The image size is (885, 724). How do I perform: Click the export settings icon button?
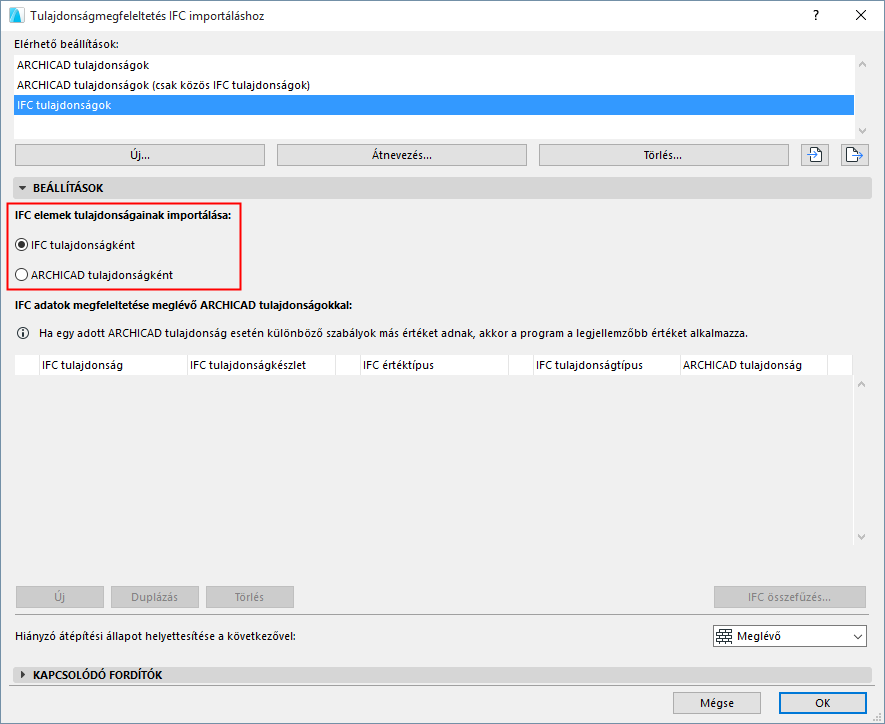click(x=855, y=155)
